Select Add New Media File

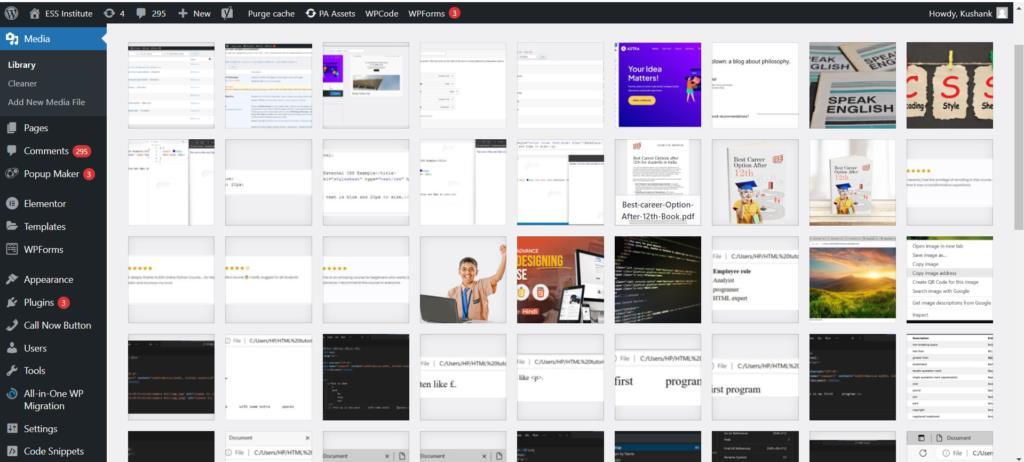[x=46, y=102]
